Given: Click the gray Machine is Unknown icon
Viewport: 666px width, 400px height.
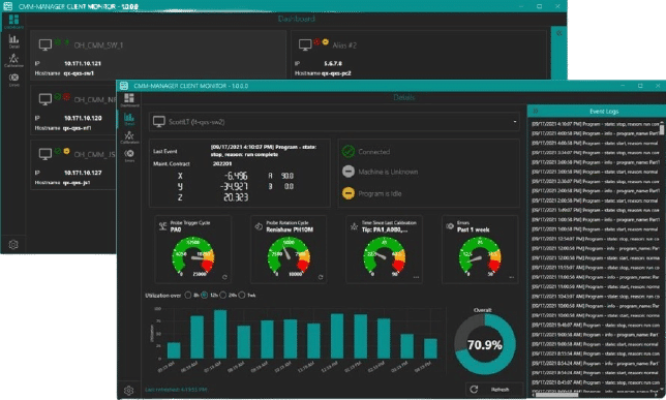Looking at the screenshot, I should coord(348,172).
